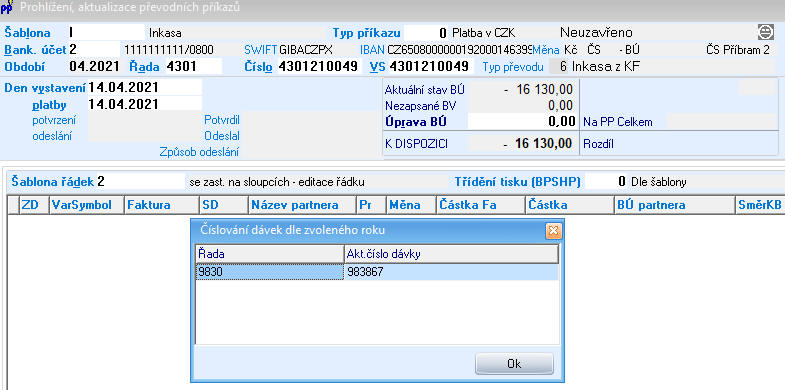Viewport: 785px width, 390px height.
Task: Click the Název partnera column header
Action: [x=302, y=205]
